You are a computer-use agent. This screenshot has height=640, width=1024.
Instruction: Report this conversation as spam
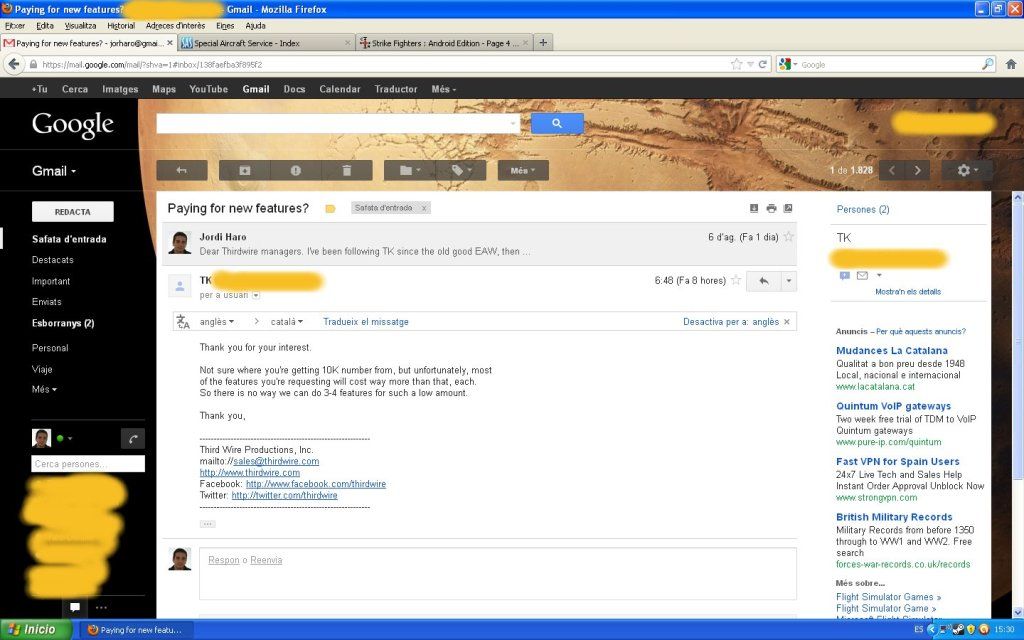(295, 170)
